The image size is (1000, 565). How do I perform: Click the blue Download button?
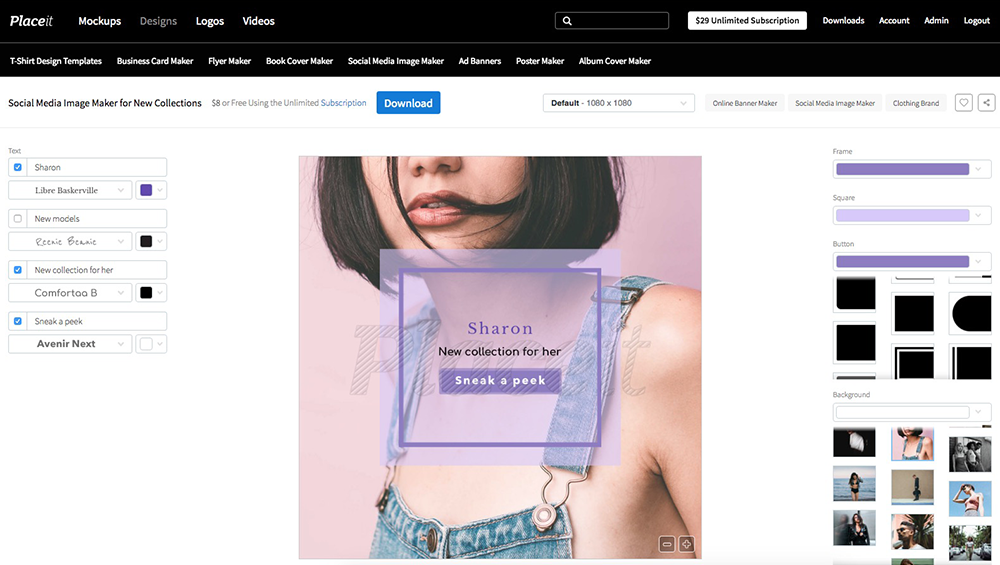[408, 103]
